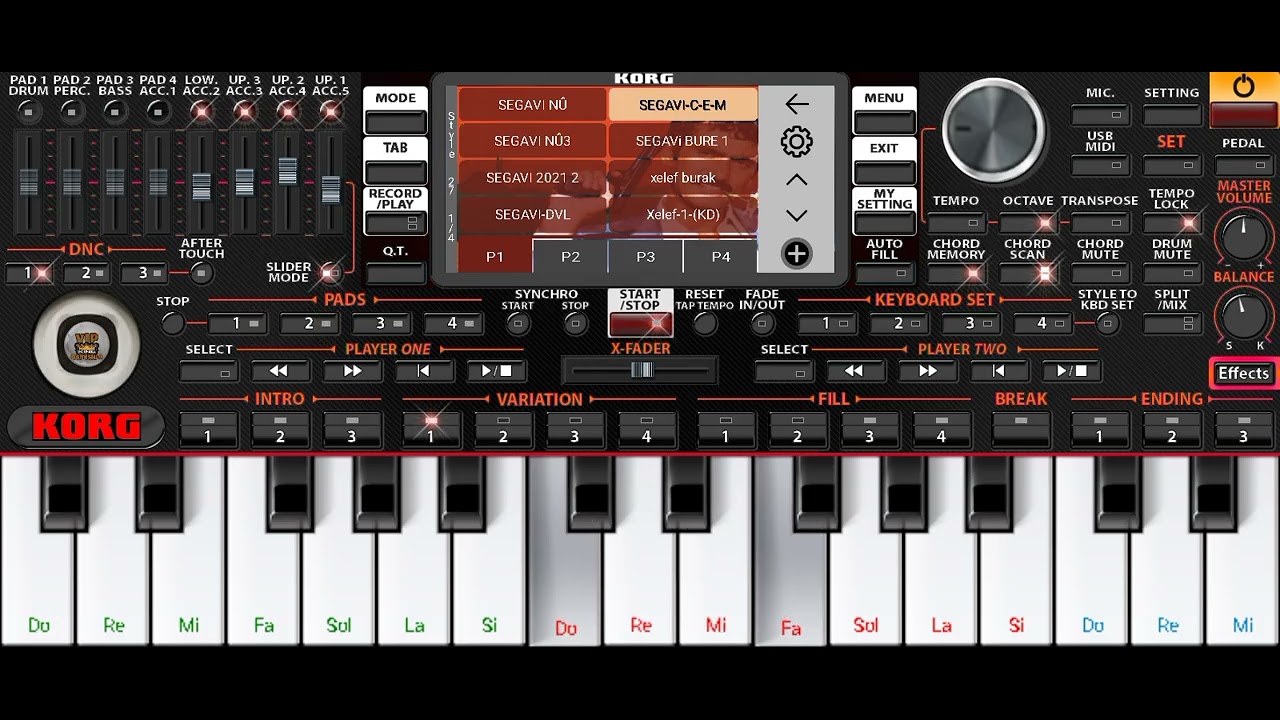Screen dimensions: 1280x720
Task: Open the Effects panel
Action: 1243,373
